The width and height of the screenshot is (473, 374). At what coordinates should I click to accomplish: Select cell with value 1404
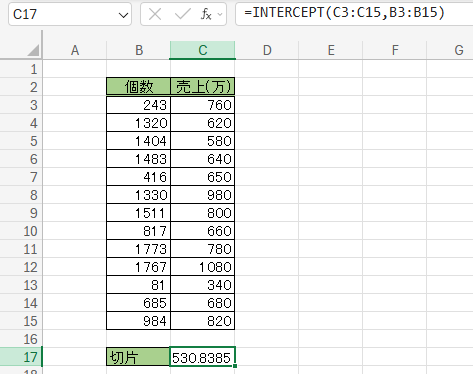click(139, 141)
